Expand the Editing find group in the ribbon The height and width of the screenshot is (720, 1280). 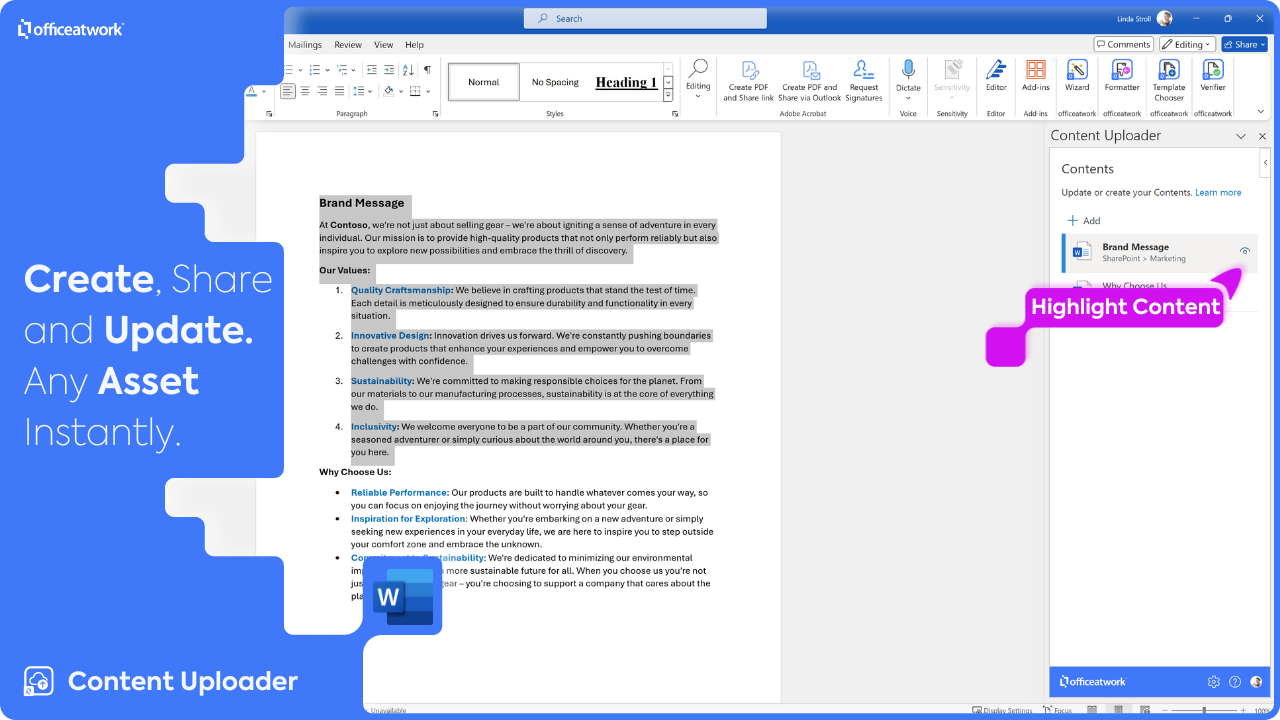tap(698, 79)
